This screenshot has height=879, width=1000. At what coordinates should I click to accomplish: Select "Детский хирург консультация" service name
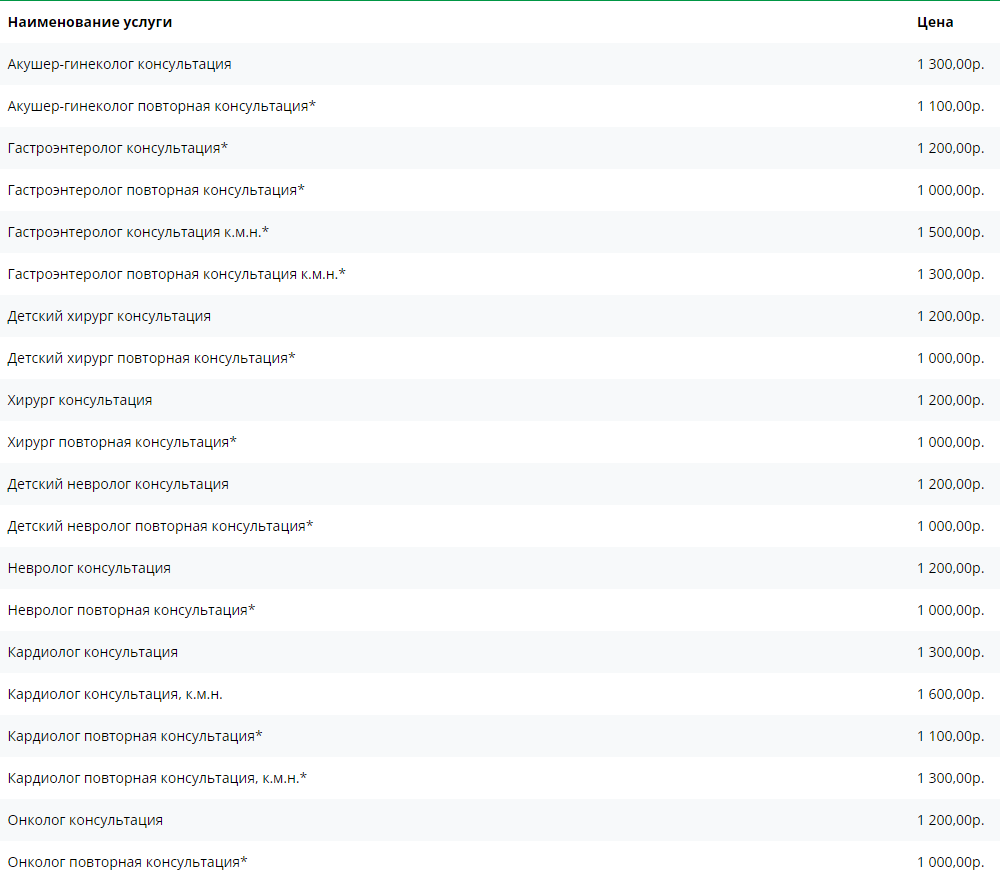109,316
